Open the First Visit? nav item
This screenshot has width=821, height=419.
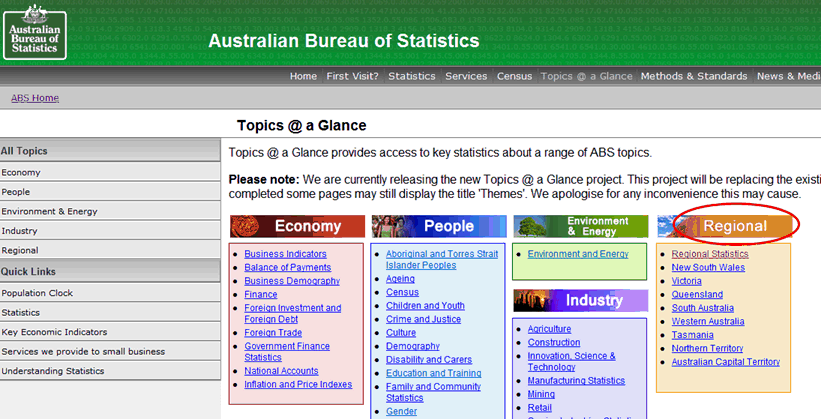352,76
